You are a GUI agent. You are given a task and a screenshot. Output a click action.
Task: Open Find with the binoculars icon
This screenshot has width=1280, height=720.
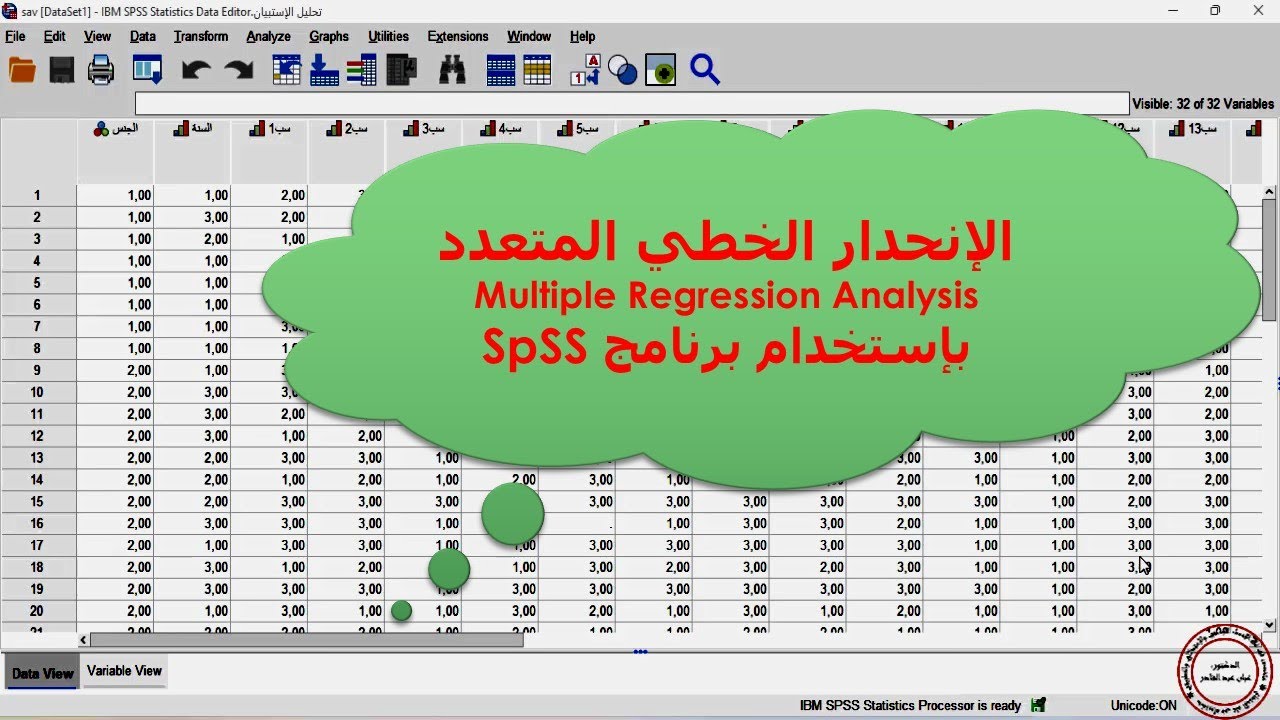pyautogui.click(x=453, y=70)
